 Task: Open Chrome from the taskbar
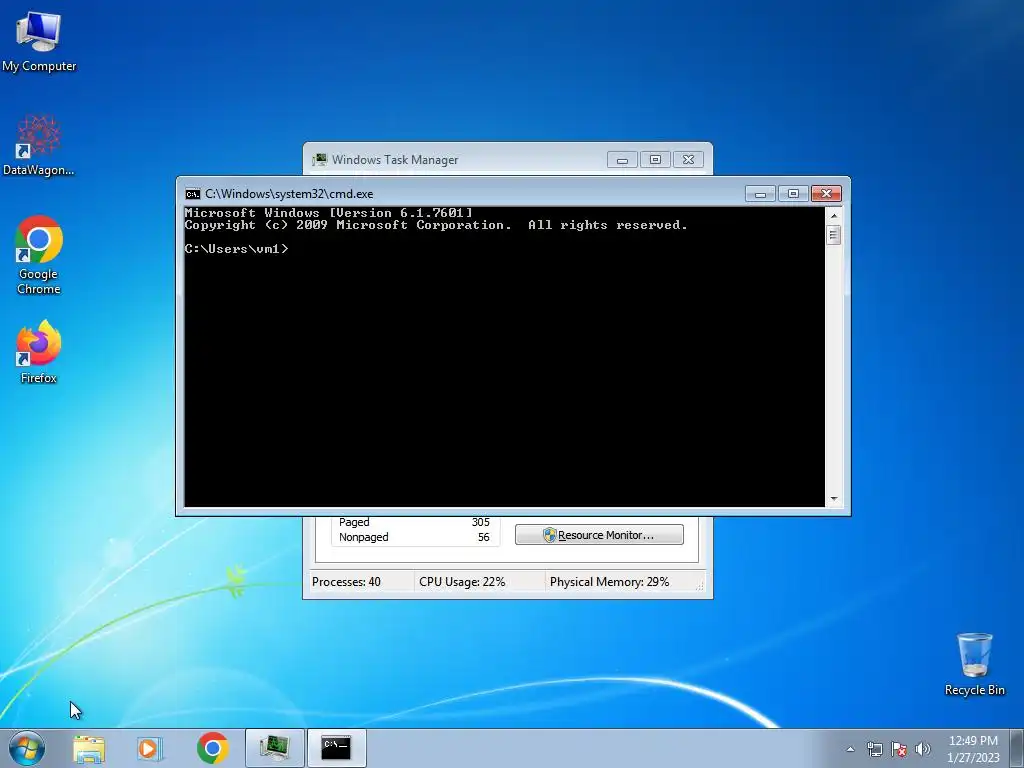(x=212, y=748)
